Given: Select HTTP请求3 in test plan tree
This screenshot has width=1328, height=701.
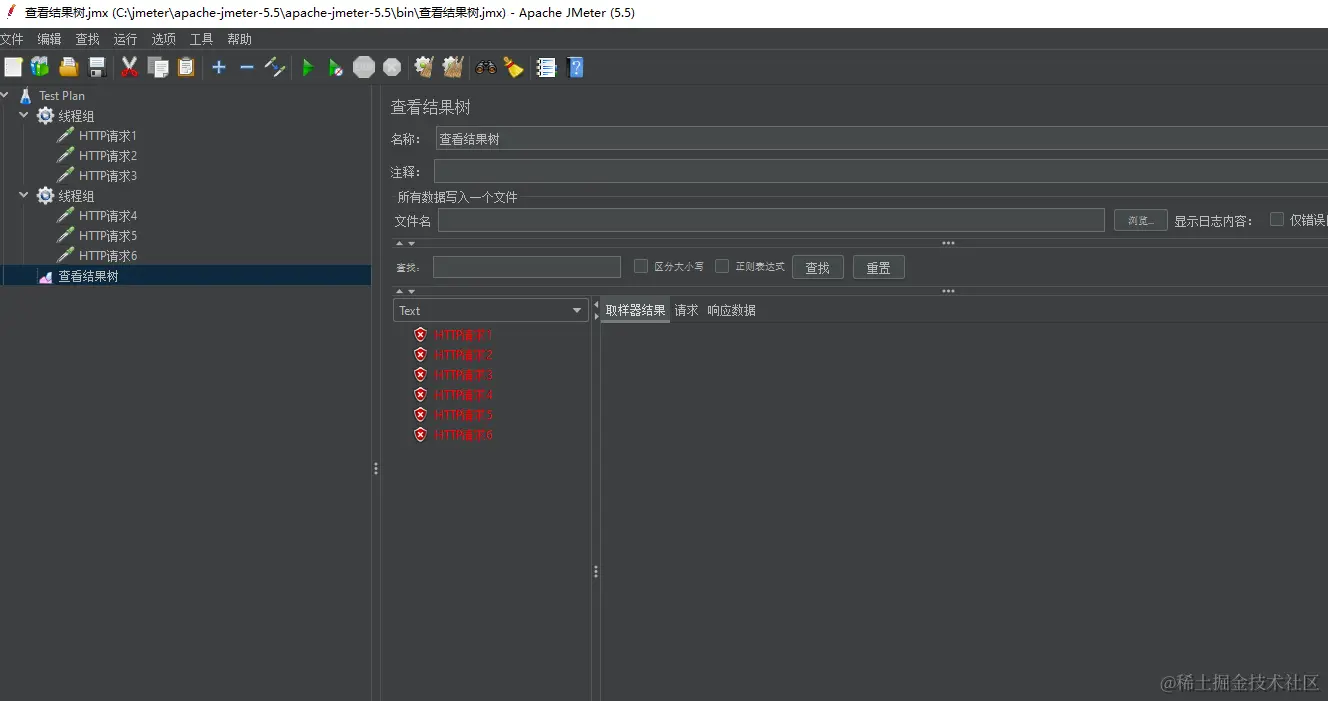Looking at the screenshot, I should (108, 176).
